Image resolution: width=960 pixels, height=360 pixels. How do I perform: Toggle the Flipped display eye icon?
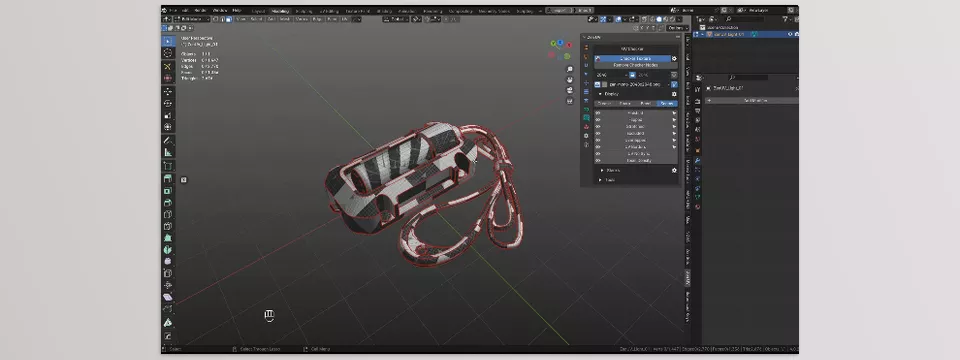[598, 120]
